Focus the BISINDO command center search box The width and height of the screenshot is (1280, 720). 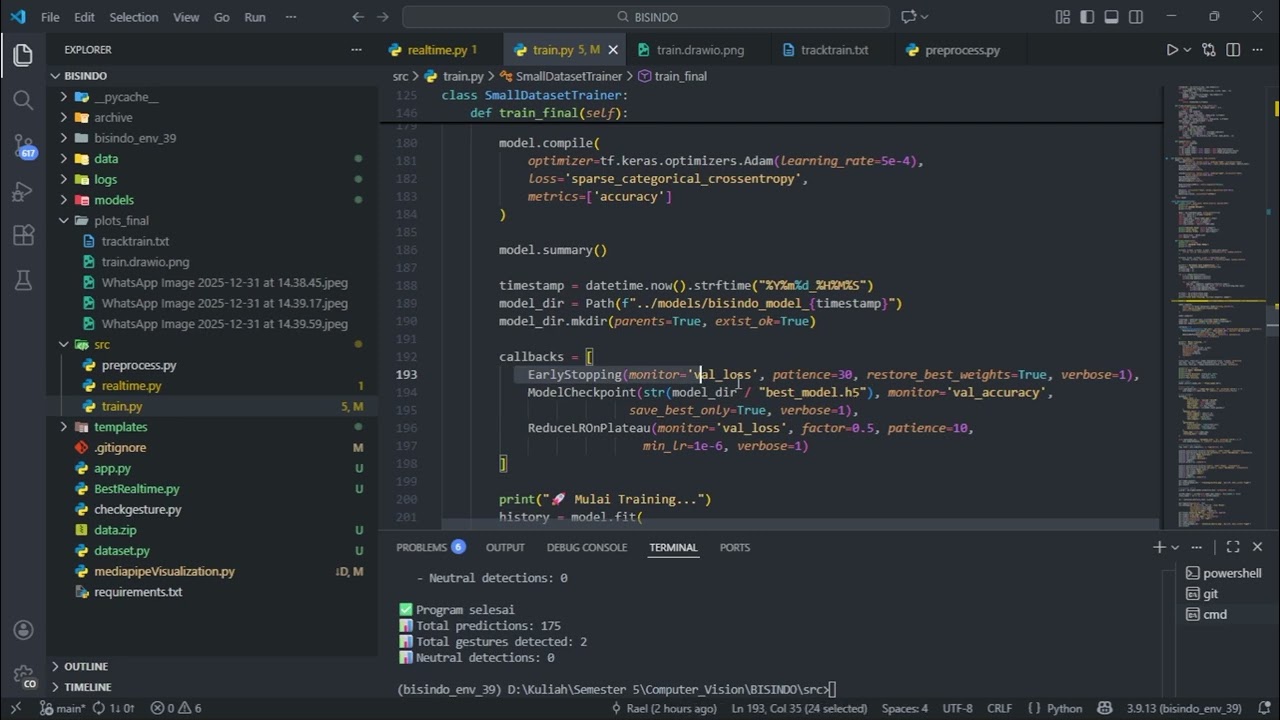coord(646,17)
